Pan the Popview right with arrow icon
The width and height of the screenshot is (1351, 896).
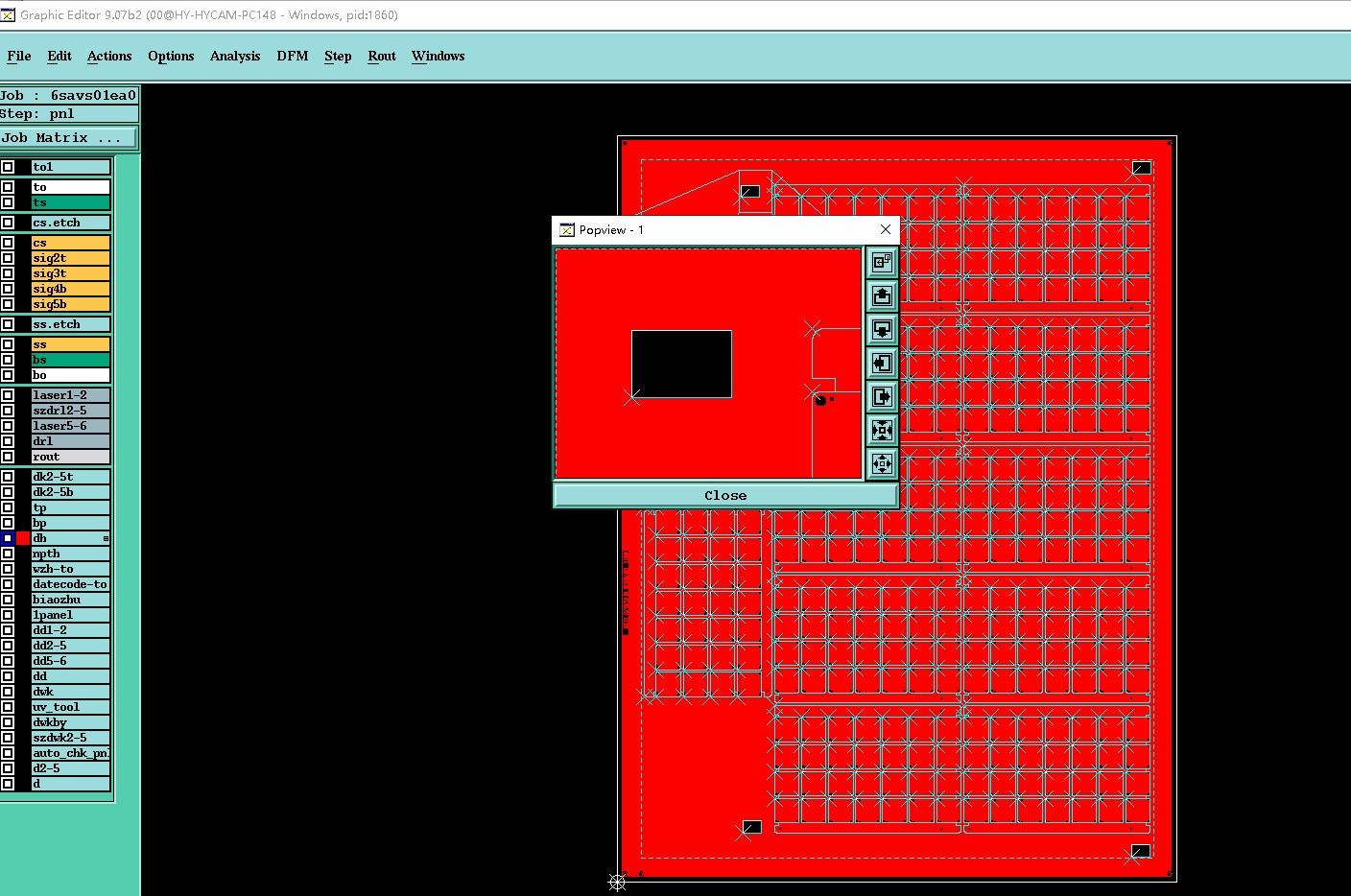(x=882, y=396)
